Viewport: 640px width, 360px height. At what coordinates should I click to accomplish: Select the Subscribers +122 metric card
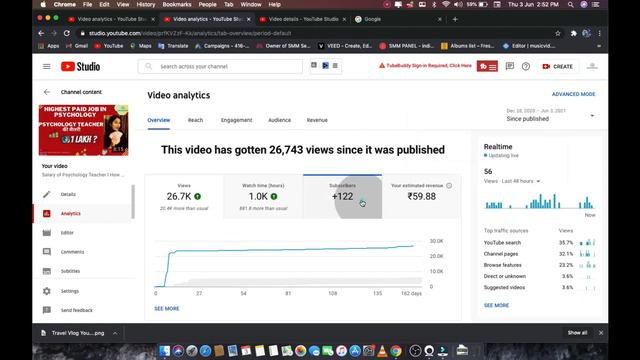[x=342, y=197]
